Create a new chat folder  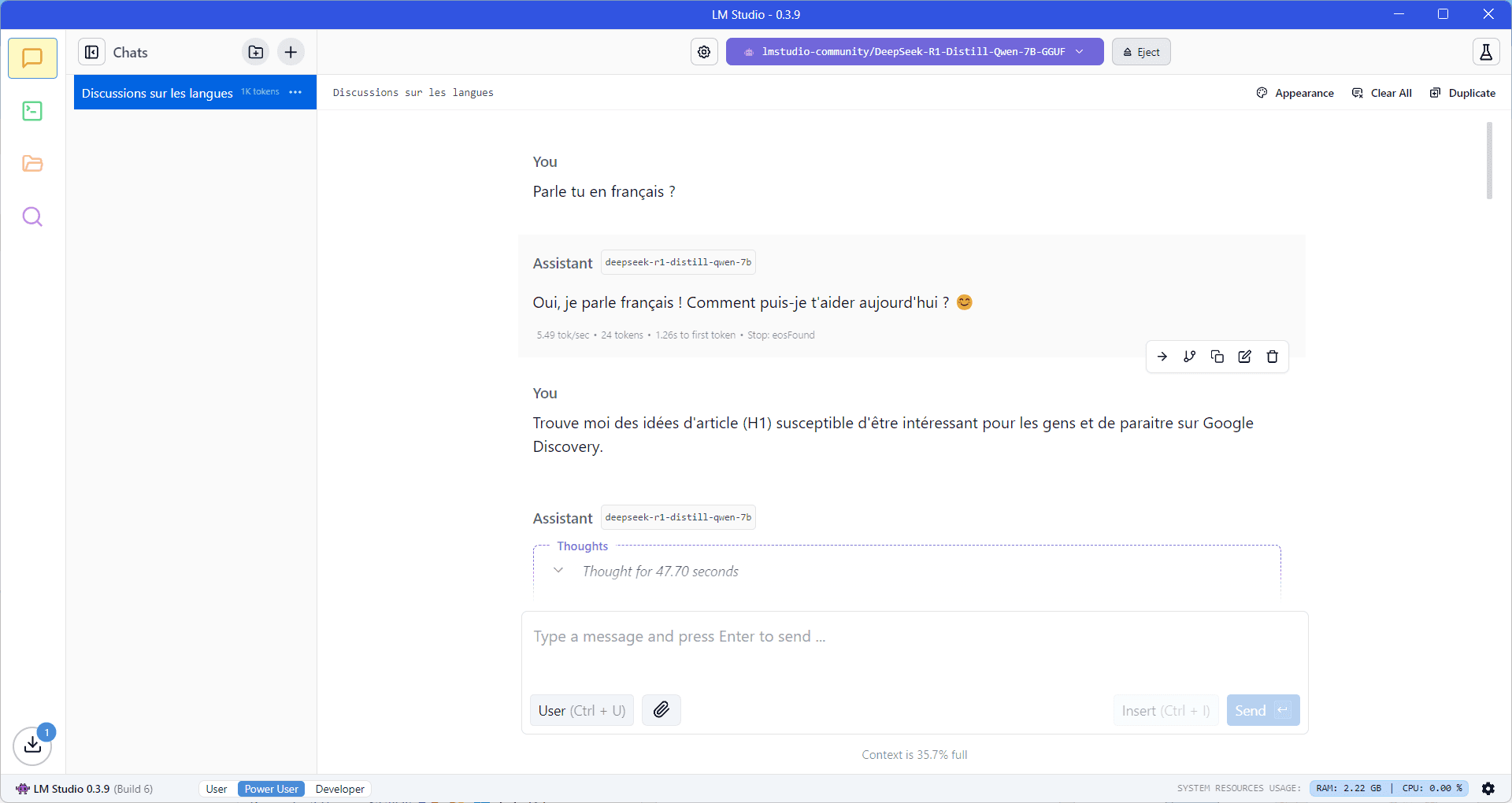coord(256,52)
